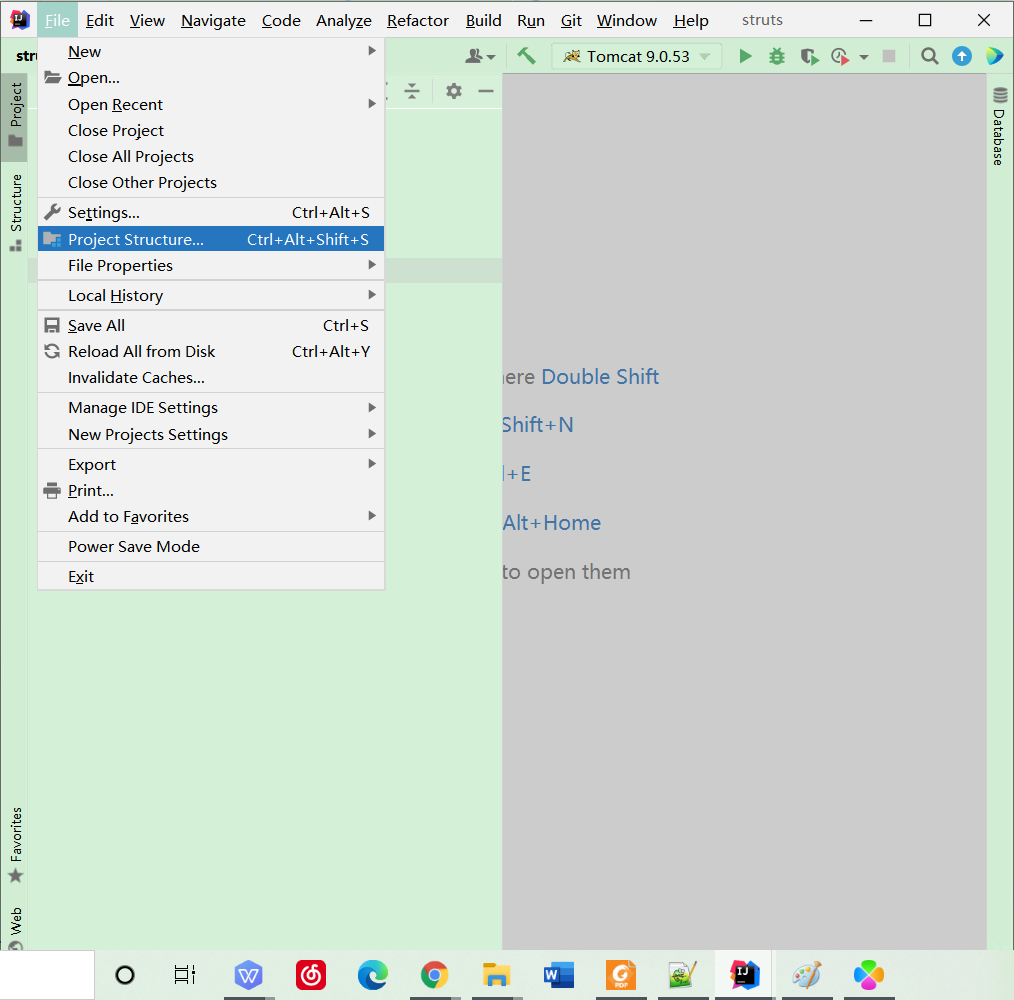This screenshot has height=1000, width=1014.
Task: Toggle the Favorites tool window
Action: (x=15, y=845)
